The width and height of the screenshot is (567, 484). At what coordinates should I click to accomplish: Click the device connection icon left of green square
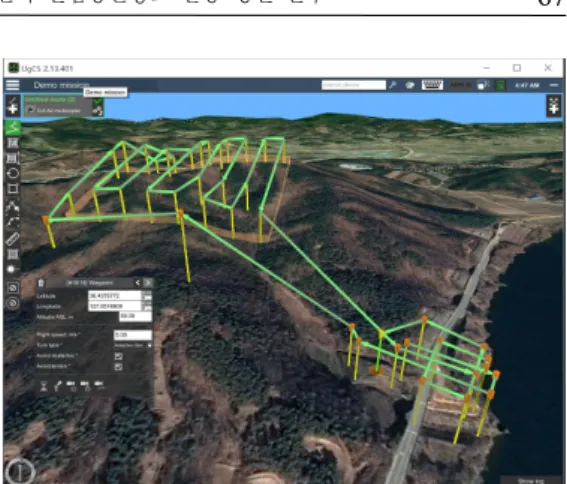483,85
